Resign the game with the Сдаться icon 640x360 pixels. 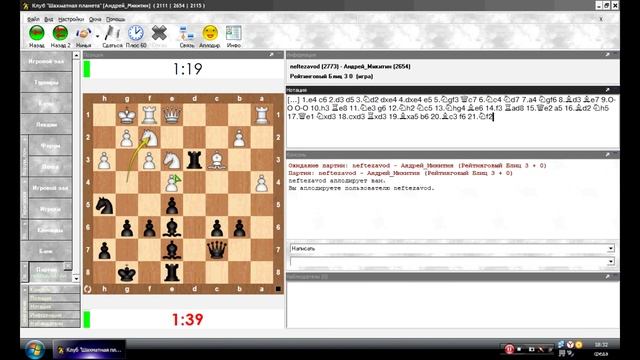(x=111, y=33)
